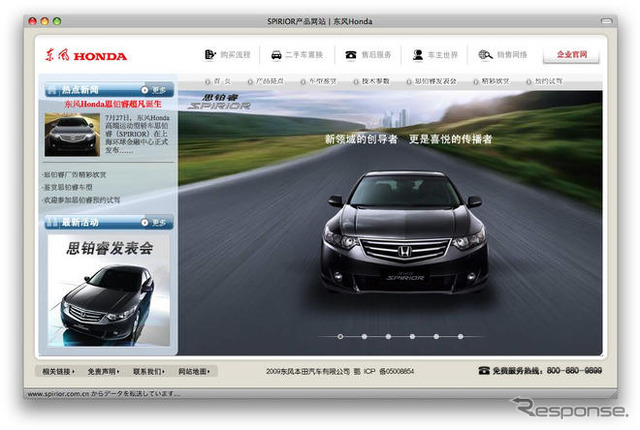Image resolution: width=640 pixels, height=430 pixels.
Task: Expand the 相关链接 footer menu
Action: click(x=58, y=371)
